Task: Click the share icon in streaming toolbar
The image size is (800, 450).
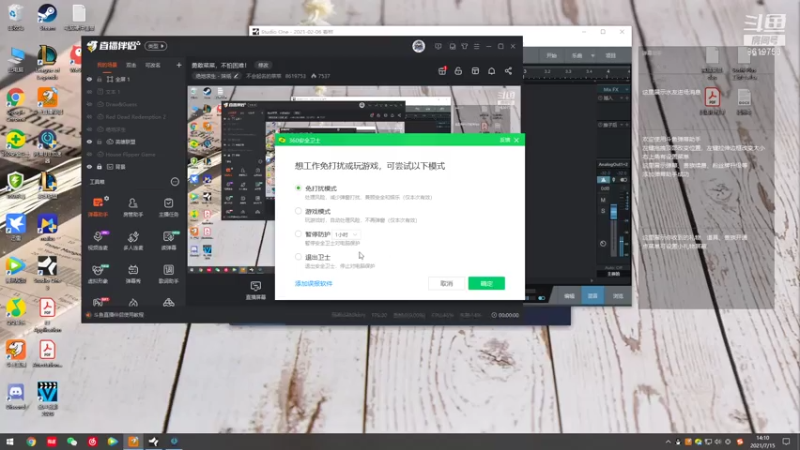Action: click(508, 71)
